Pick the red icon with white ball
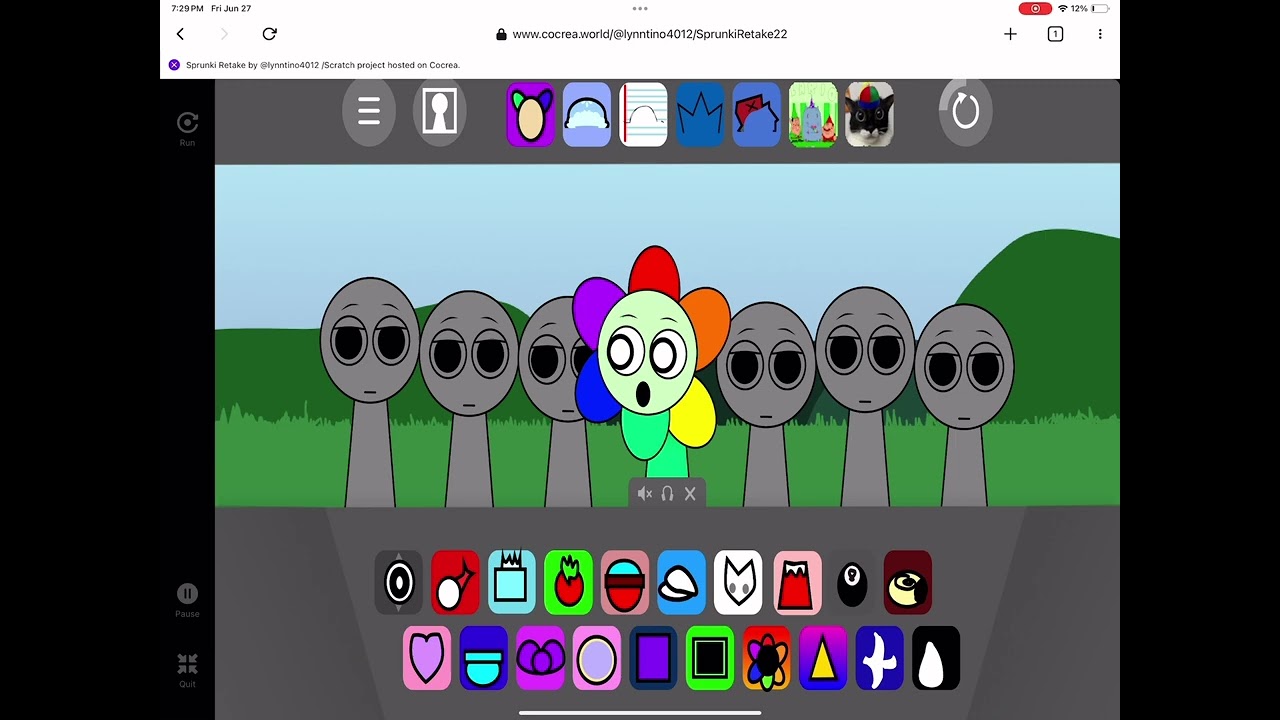1280x720 pixels. point(455,582)
